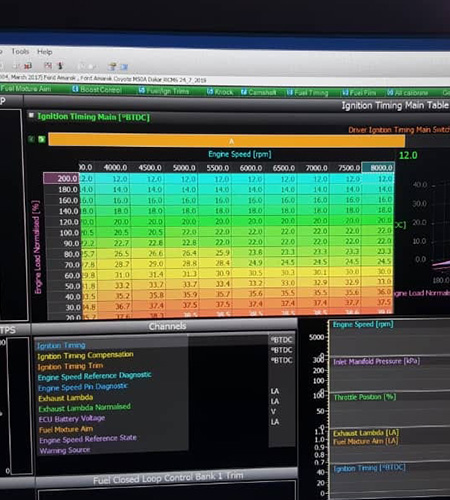Open the Help menu
The image size is (450, 500).
pos(44,52)
